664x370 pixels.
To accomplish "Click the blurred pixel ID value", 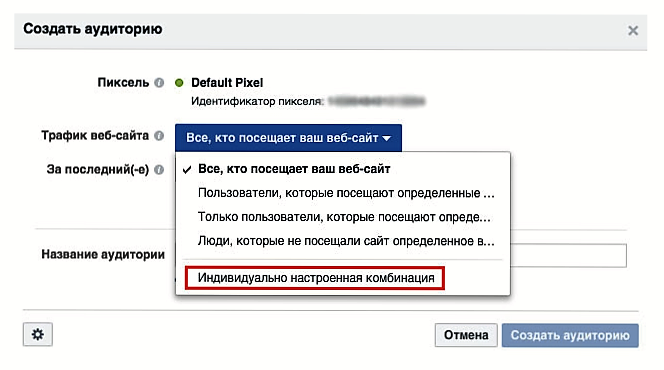I will coord(376,101).
